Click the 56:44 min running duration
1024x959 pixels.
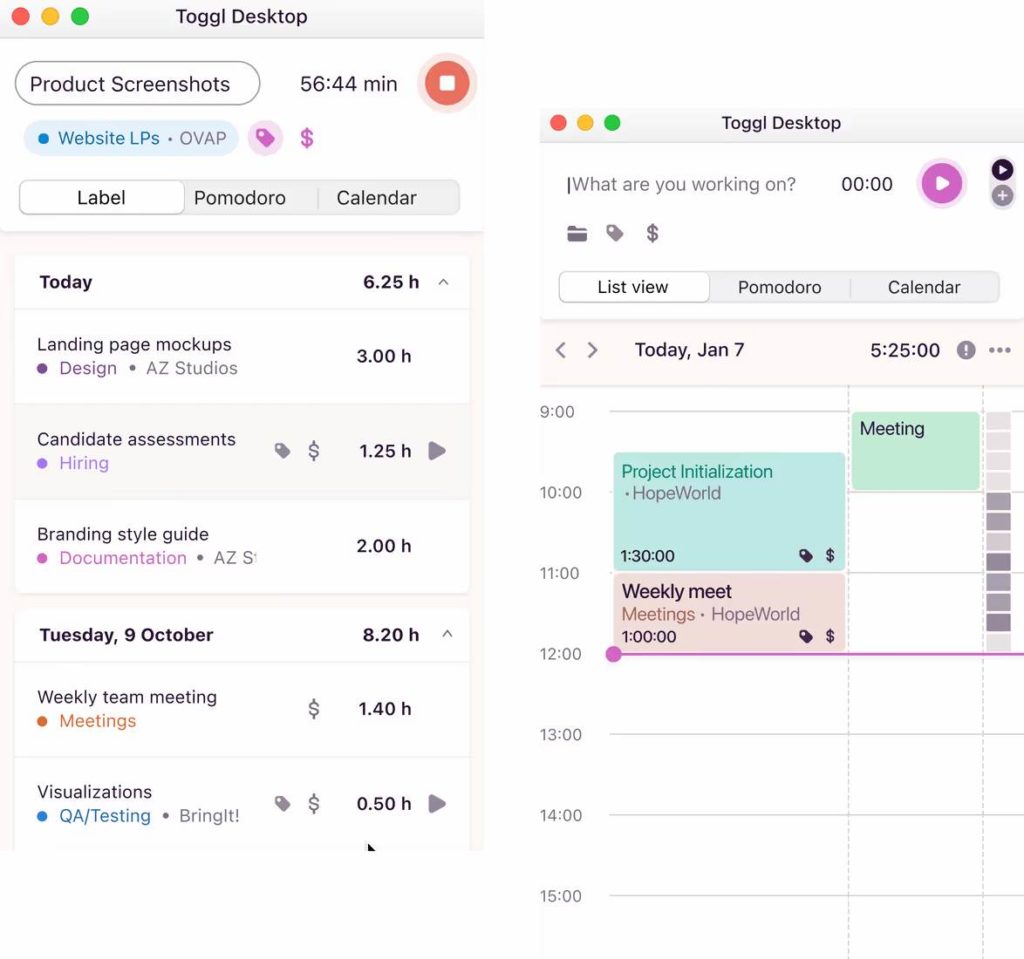(349, 84)
